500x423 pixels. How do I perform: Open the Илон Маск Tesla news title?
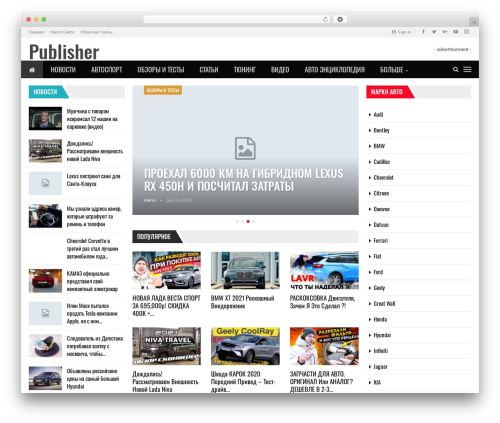tap(92, 313)
